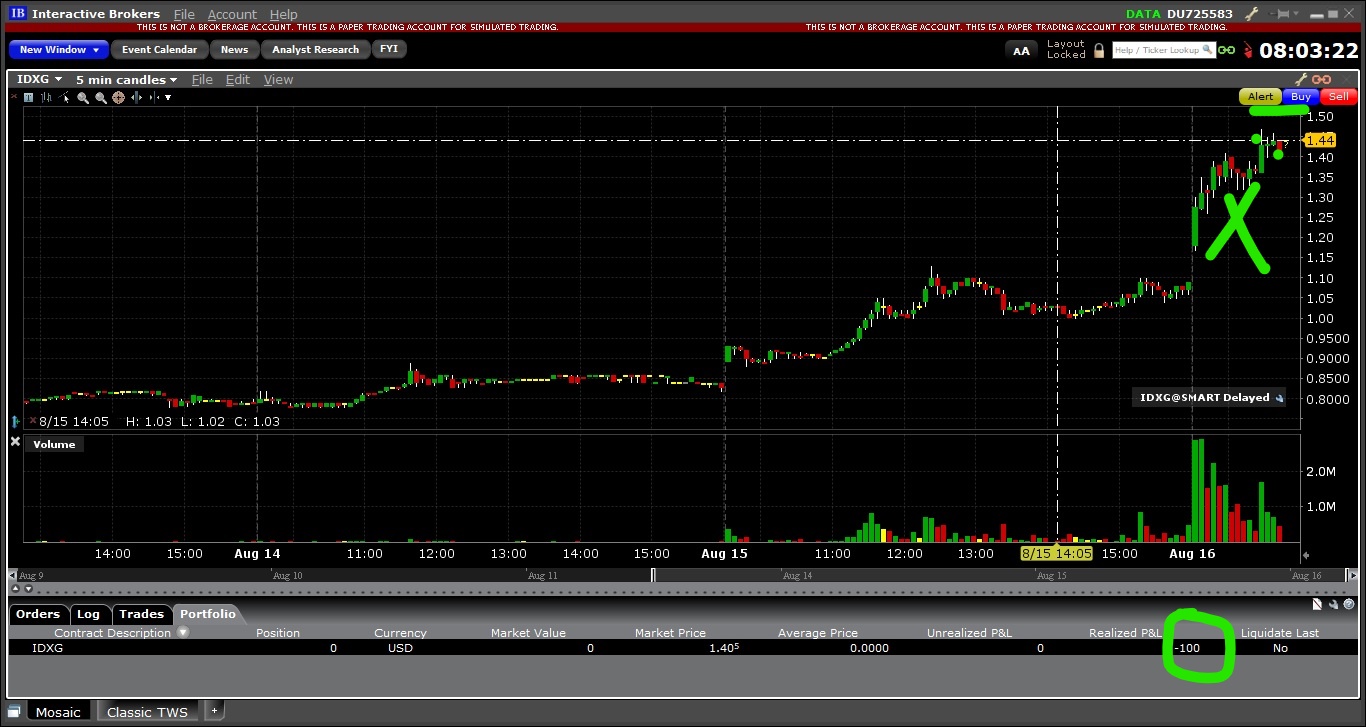Click the orange chain link icon in chart header
This screenshot has height=727, width=1366.
1322,79
